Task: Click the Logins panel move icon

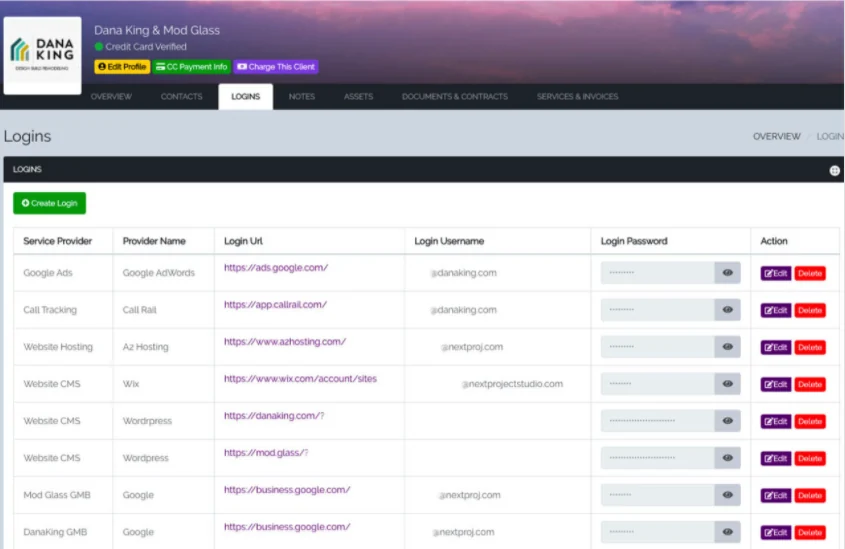Action: (x=834, y=170)
